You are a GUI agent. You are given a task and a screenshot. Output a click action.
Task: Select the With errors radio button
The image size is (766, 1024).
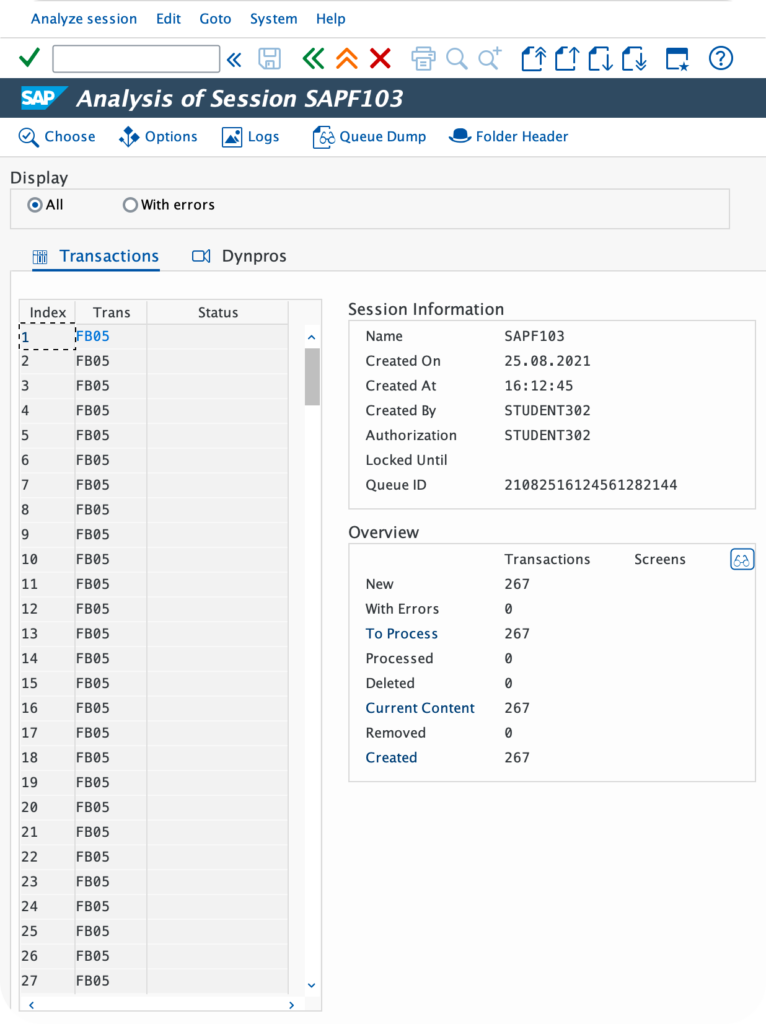click(130, 205)
